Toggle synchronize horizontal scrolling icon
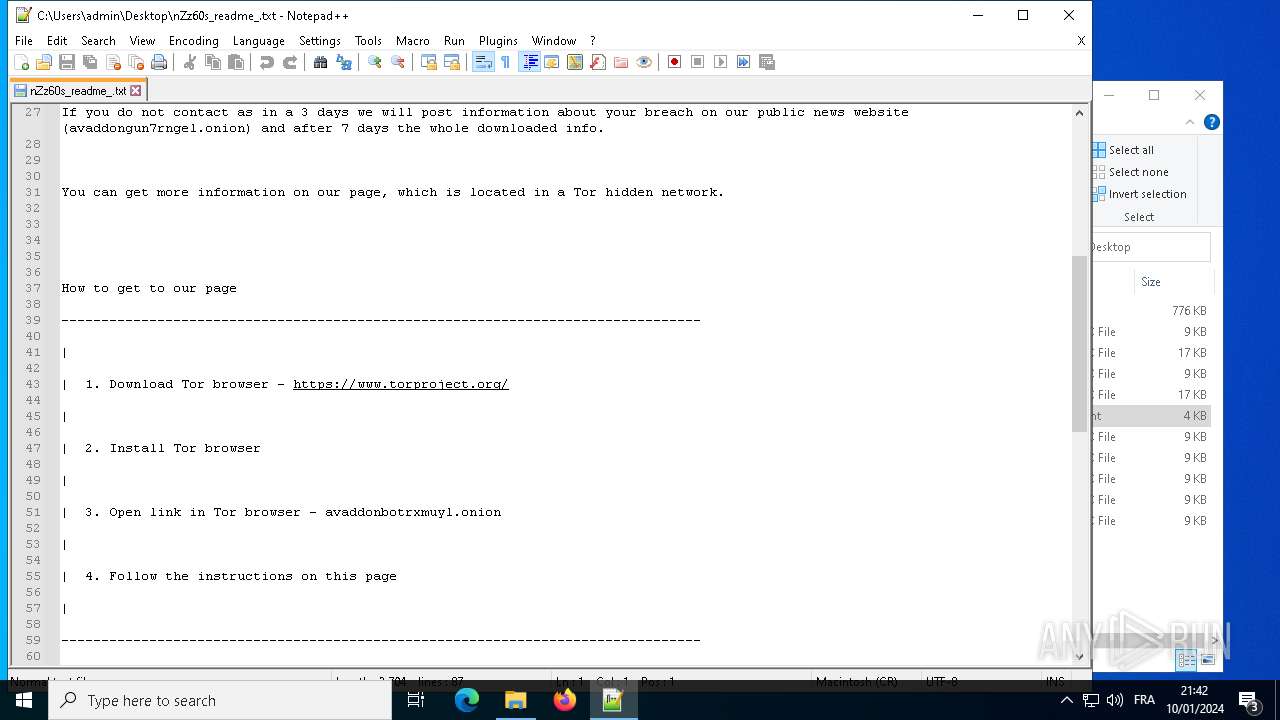This screenshot has width=1280, height=720. [452, 62]
